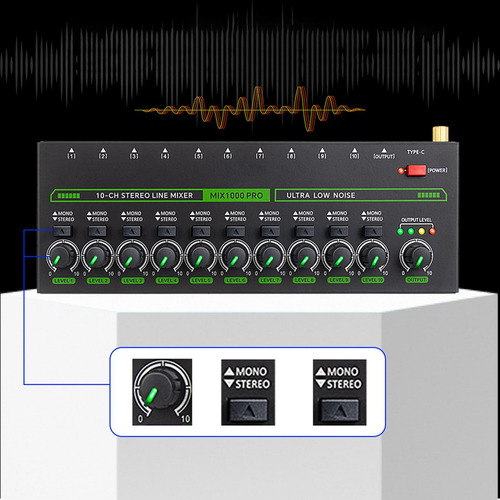
Task: Click the master OUTPUT knob
Action: pyautogui.click(x=417, y=256)
